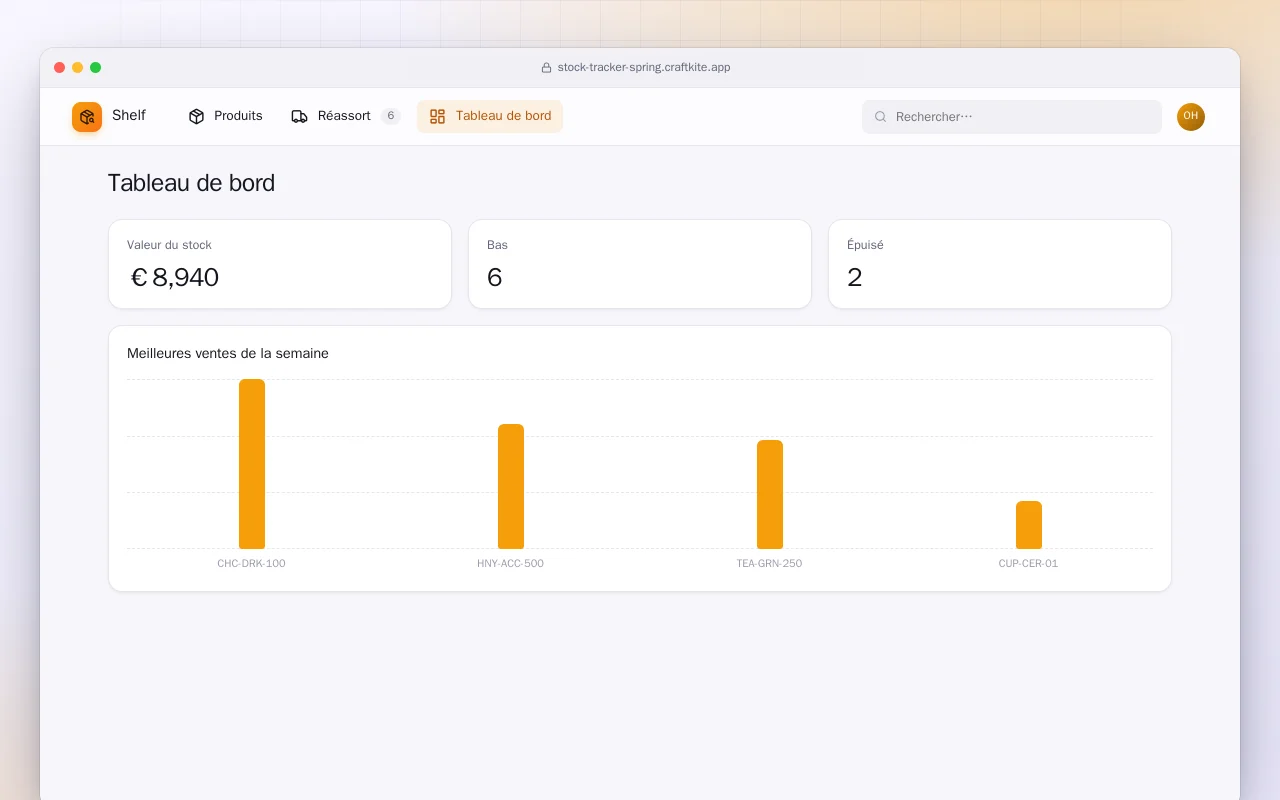Click the Tableau de bord page heading
Viewport: 1280px width, 800px height.
tap(191, 183)
